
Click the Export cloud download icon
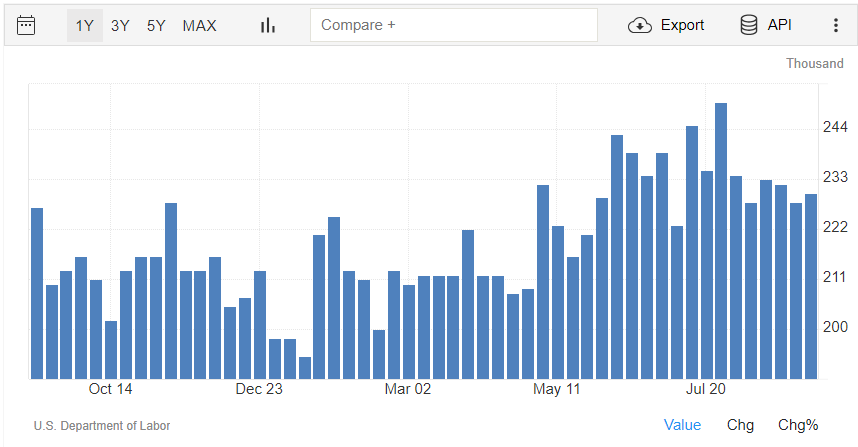tap(640, 25)
